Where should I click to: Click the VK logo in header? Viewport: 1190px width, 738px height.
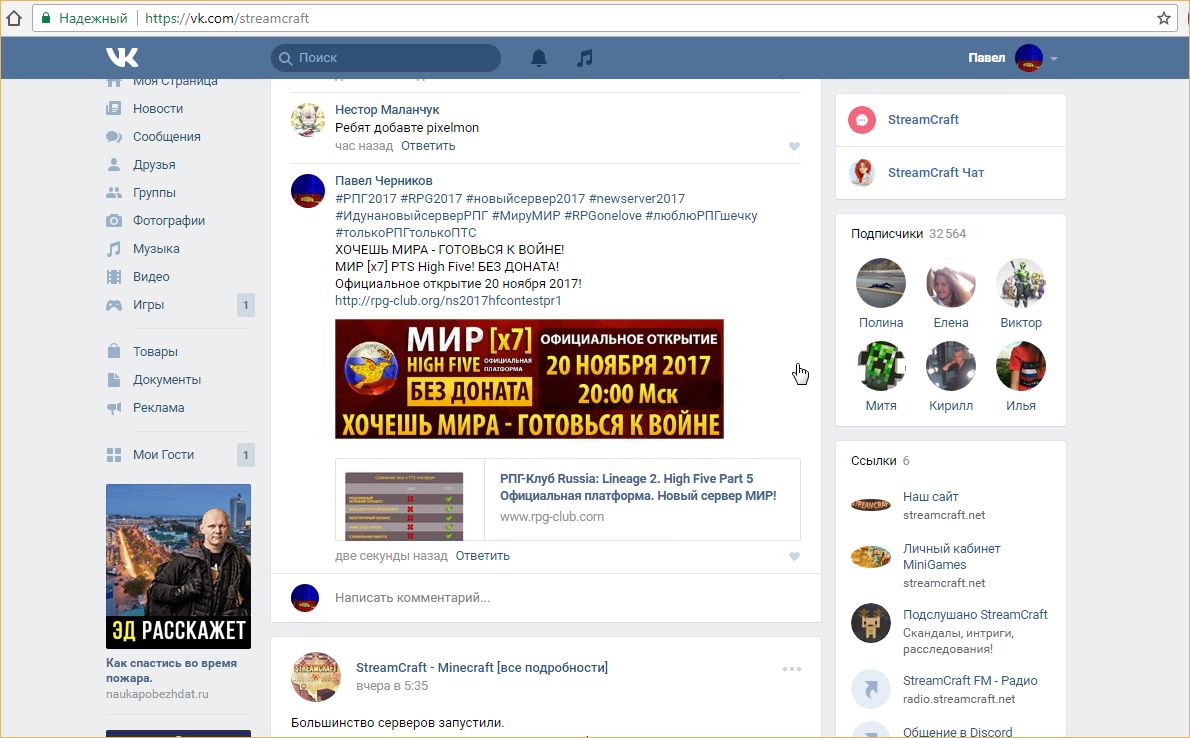122,57
